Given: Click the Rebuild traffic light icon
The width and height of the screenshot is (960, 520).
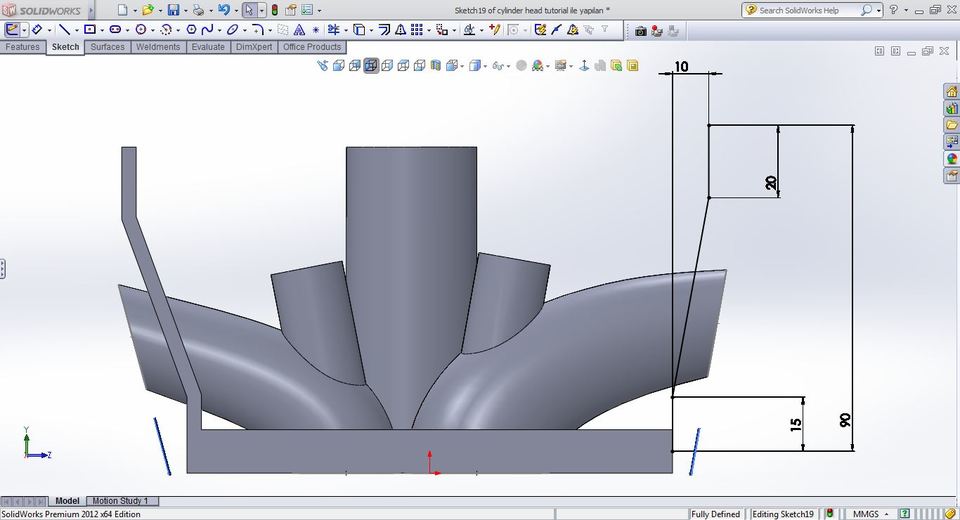Looking at the screenshot, I should 274,10.
